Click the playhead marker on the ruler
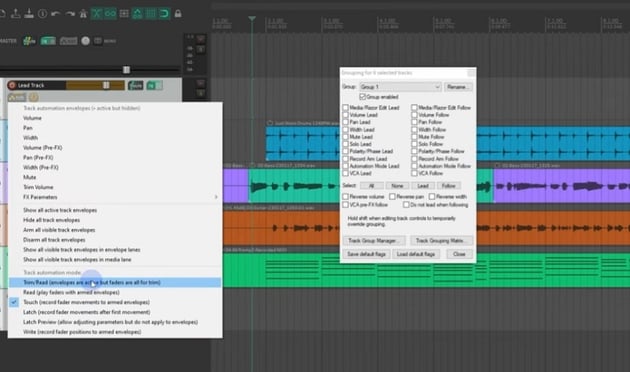The width and height of the screenshot is (630, 372). coord(252,18)
